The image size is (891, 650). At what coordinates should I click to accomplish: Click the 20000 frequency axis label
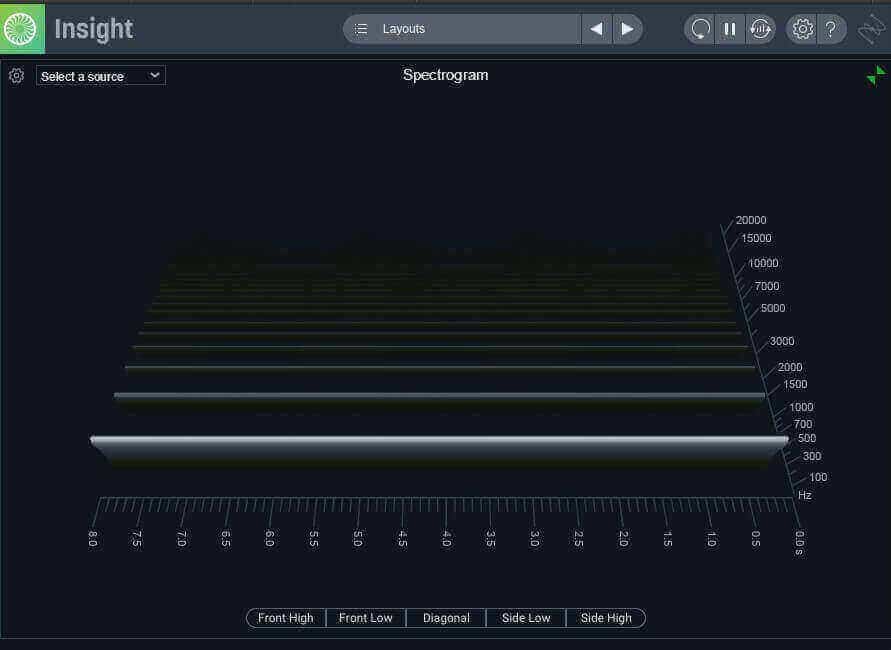(x=751, y=220)
